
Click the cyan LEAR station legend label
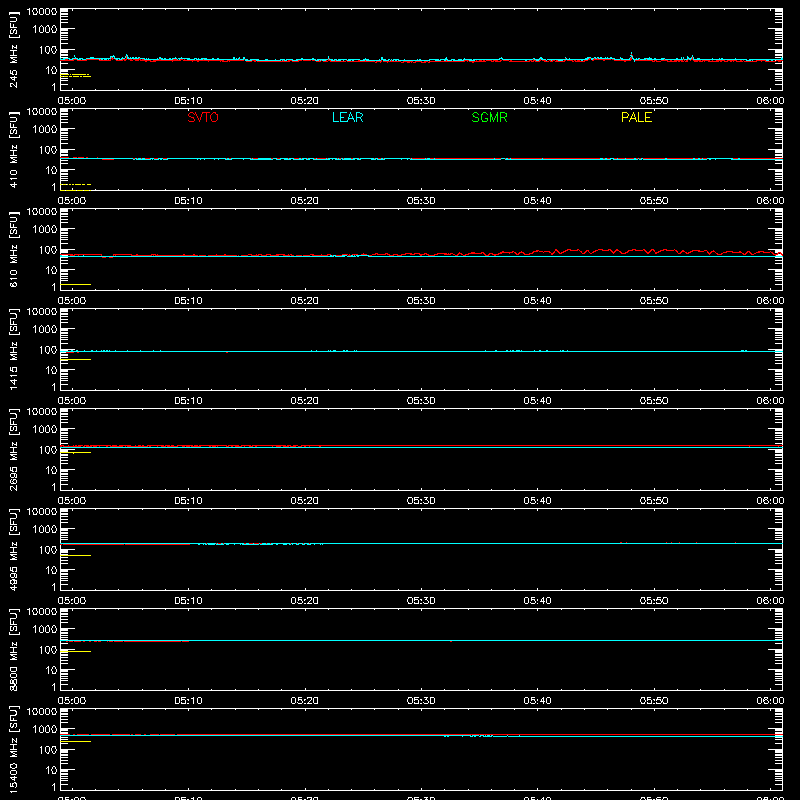pos(347,117)
